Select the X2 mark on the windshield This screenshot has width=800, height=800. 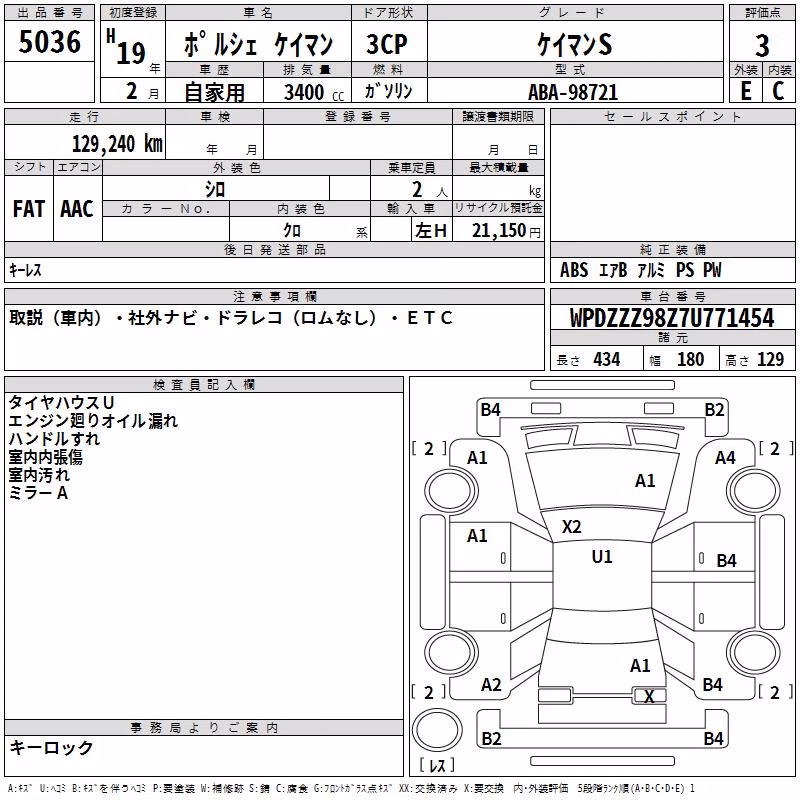(x=571, y=527)
